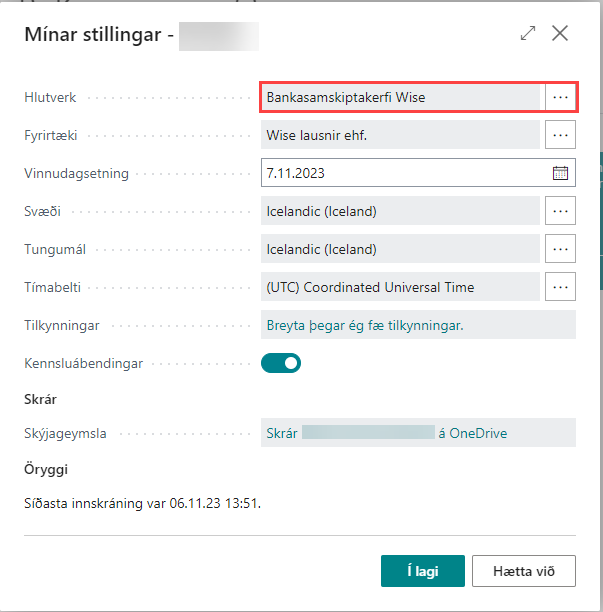Click the Fyrirtæki field Wise lausnir ehf.
The height and width of the screenshot is (612, 603).
coord(400,135)
